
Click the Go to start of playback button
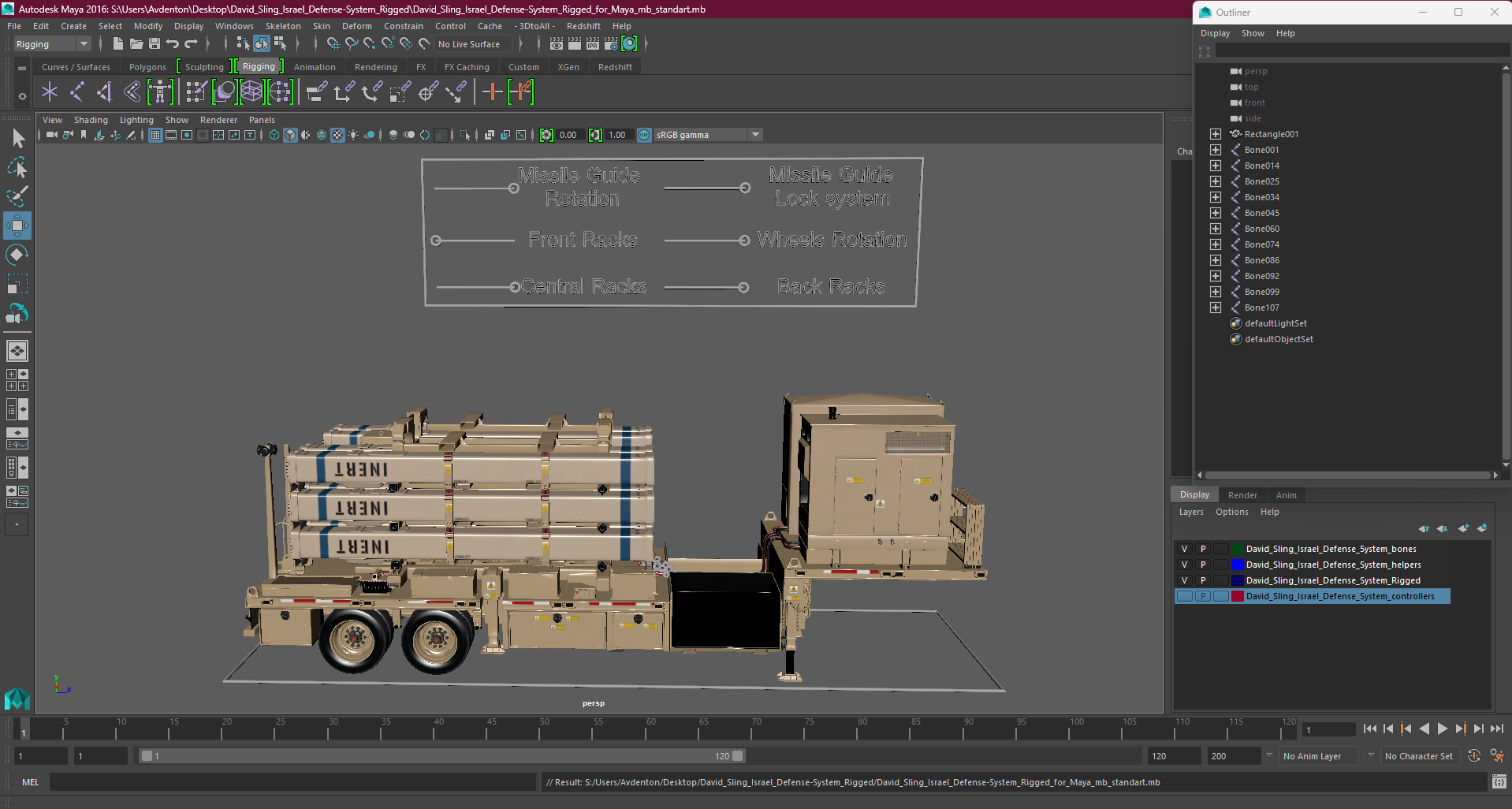click(1369, 729)
